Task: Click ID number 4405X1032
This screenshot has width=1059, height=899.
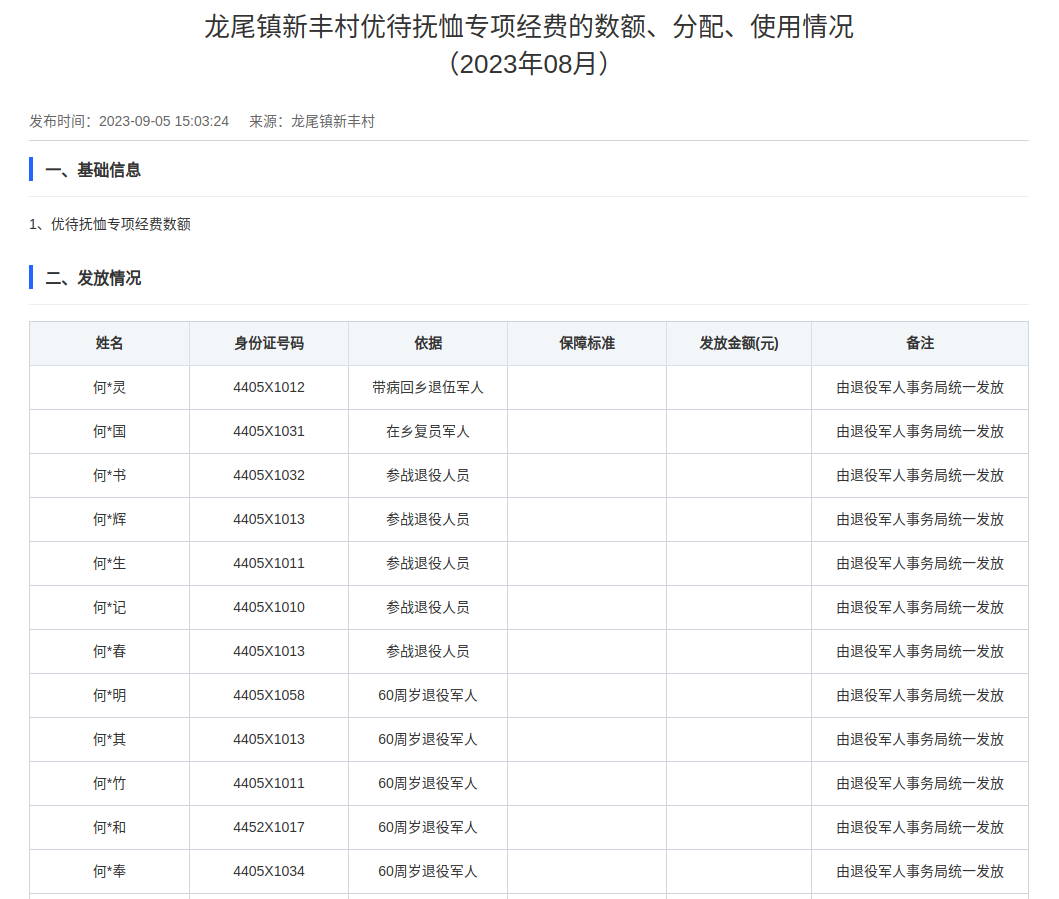Action: pyautogui.click(x=269, y=476)
